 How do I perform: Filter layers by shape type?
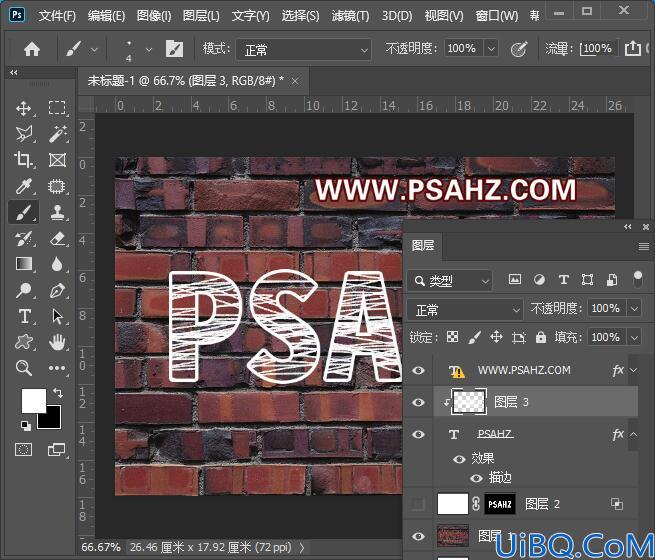pyautogui.click(x=587, y=280)
